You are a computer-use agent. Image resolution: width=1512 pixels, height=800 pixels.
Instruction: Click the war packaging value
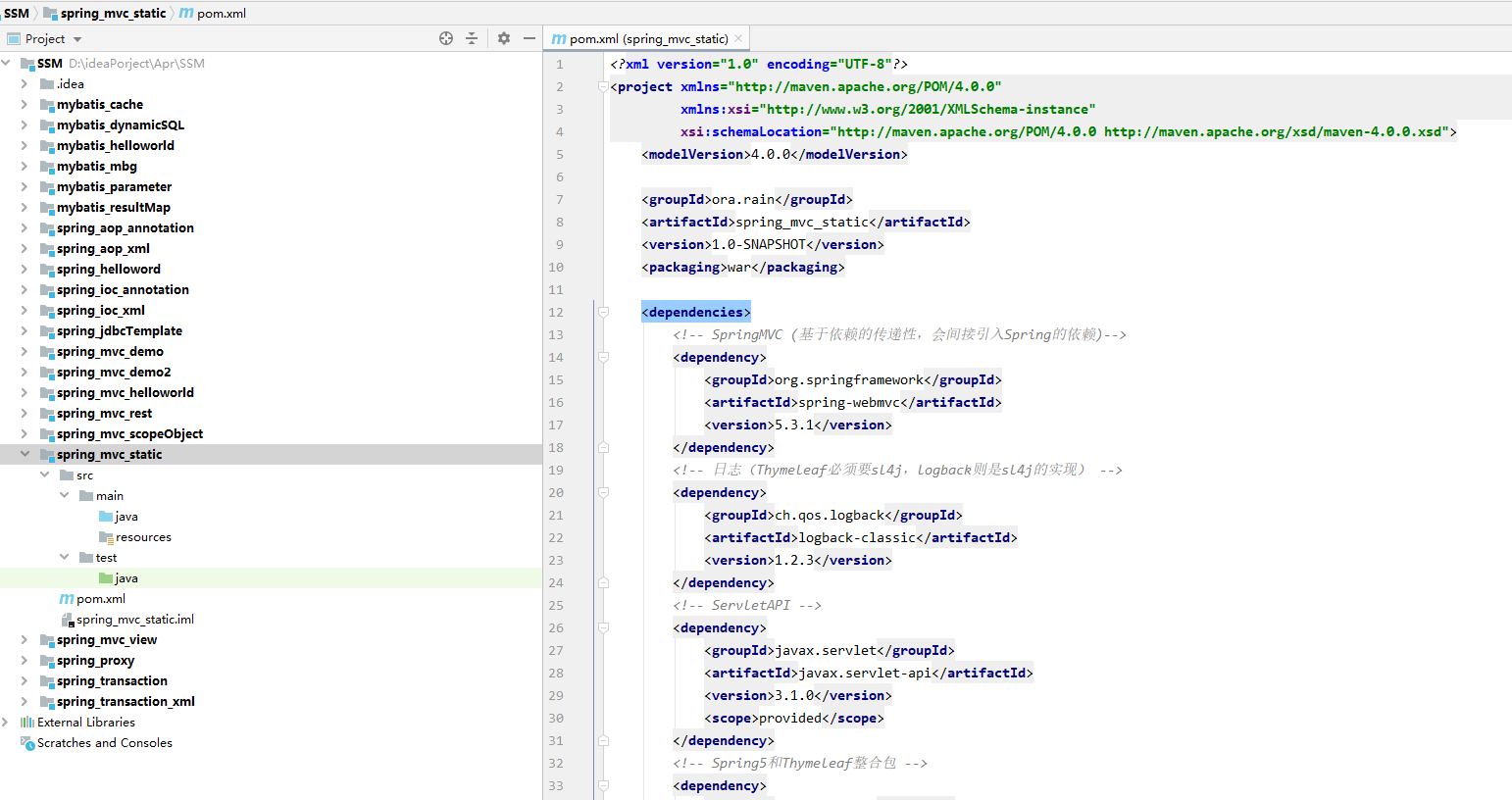click(739, 267)
